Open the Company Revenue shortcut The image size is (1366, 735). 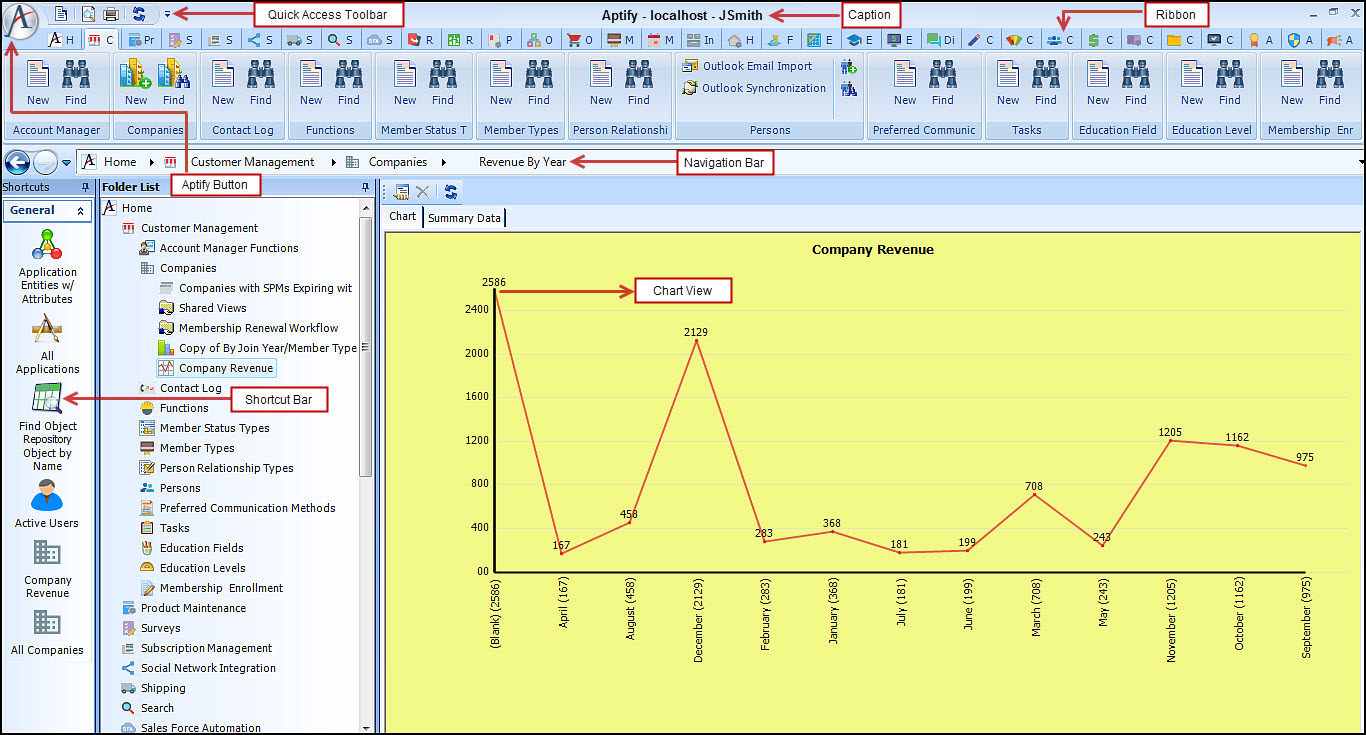47,568
